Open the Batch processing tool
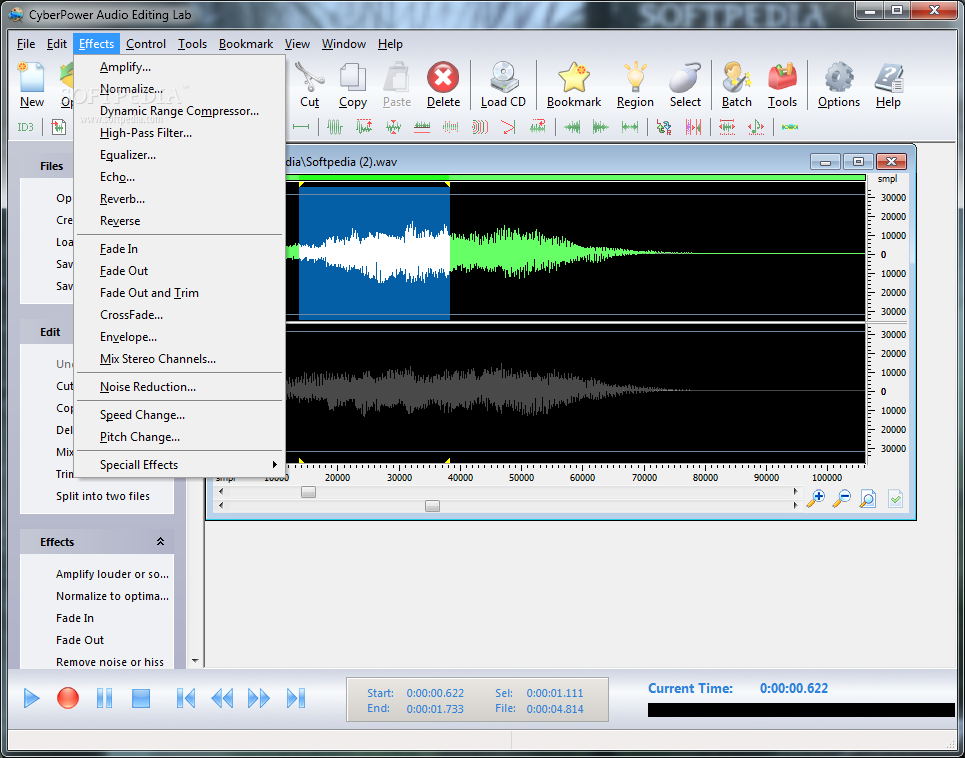This screenshot has height=758, width=965. (737, 85)
